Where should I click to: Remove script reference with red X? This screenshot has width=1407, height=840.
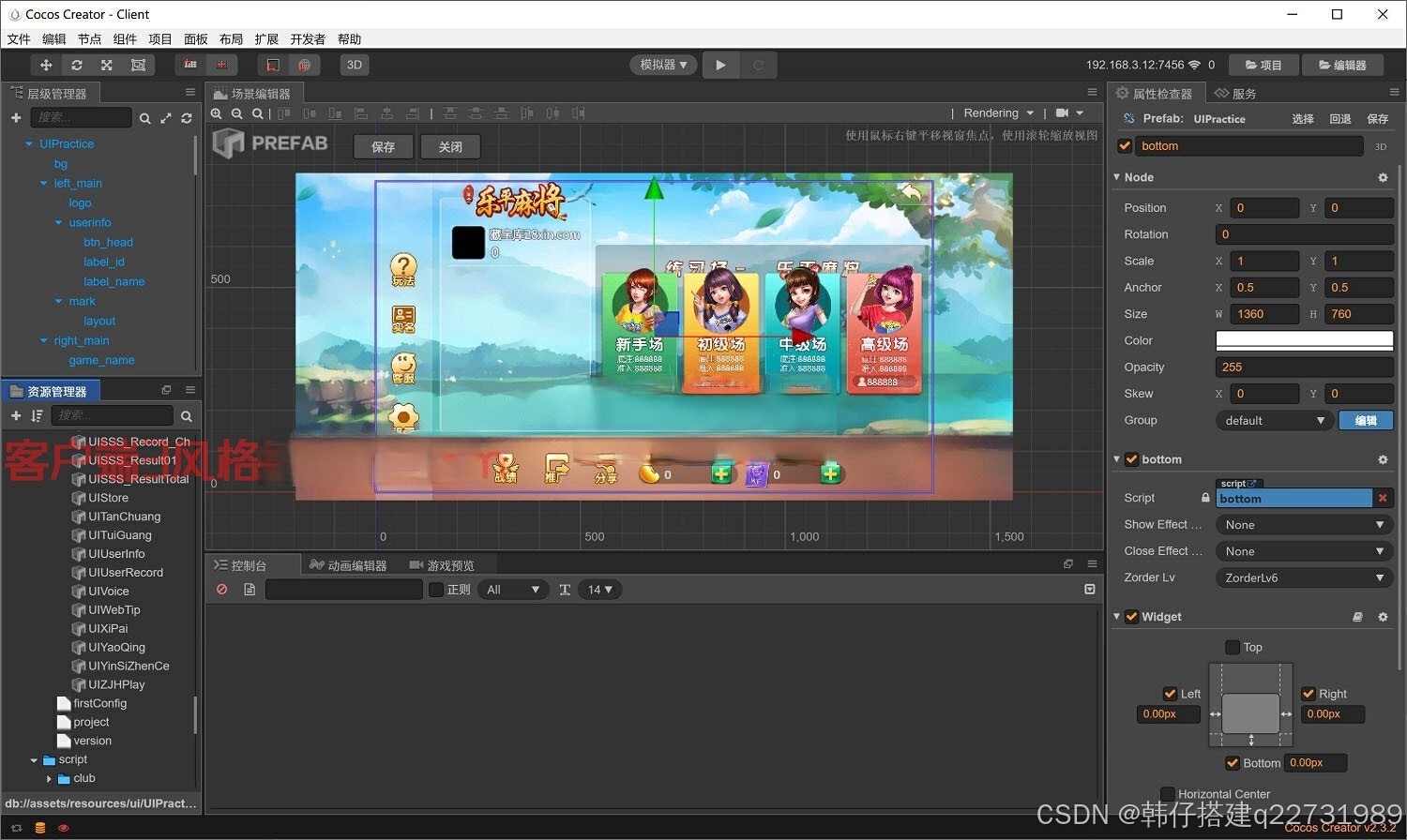(x=1383, y=498)
